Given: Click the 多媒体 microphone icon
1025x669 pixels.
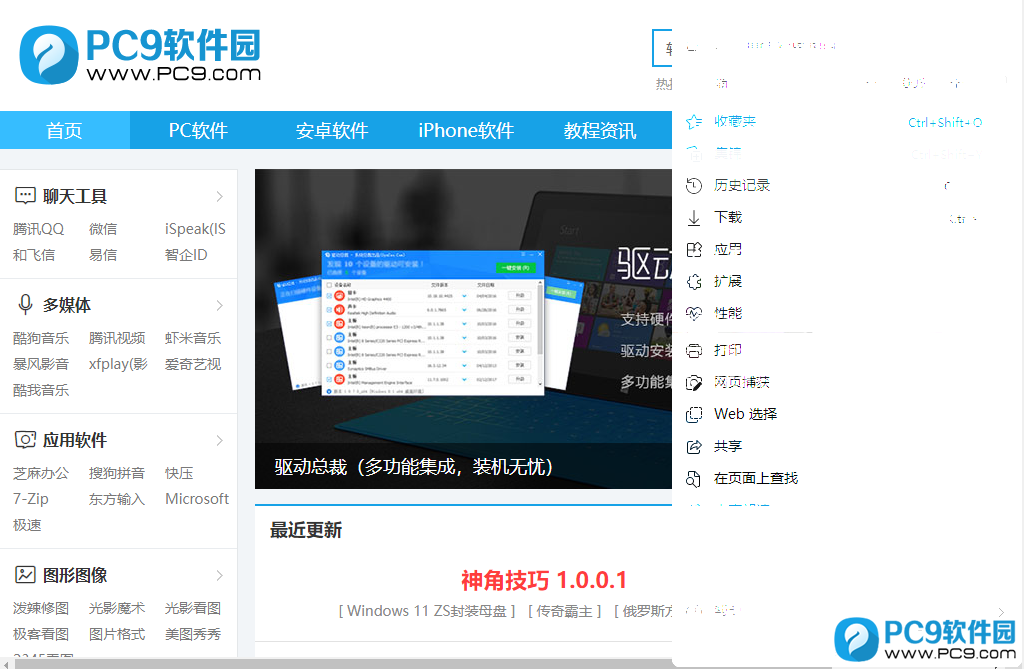Looking at the screenshot, I should pos(25,305).
